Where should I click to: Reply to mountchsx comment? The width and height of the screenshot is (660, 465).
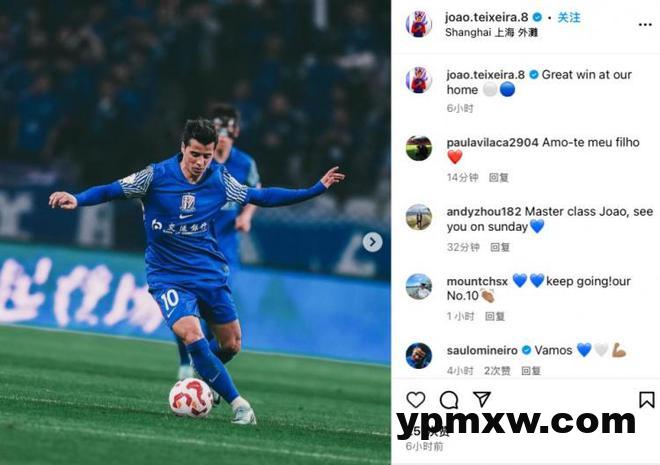[495, 316]
